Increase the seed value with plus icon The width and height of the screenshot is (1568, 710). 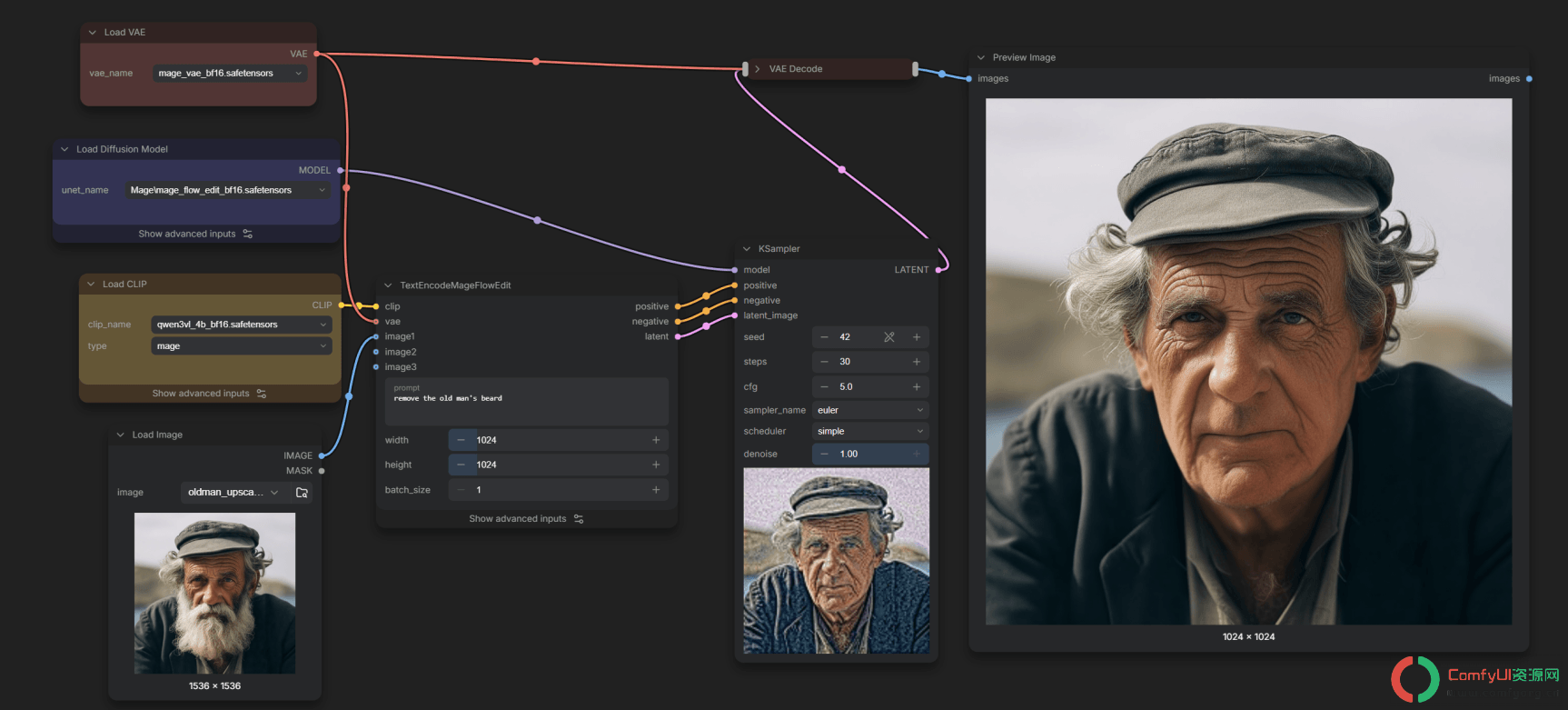[917, 337]
